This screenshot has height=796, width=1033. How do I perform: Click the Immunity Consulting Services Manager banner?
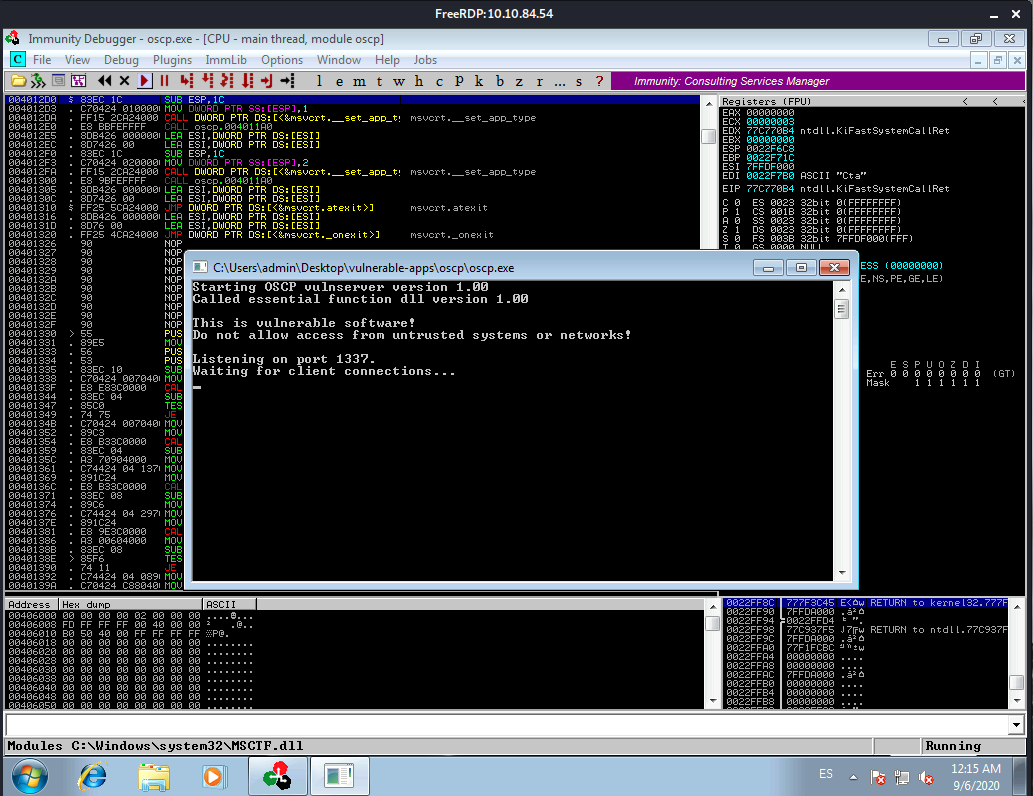coord(818,81)
